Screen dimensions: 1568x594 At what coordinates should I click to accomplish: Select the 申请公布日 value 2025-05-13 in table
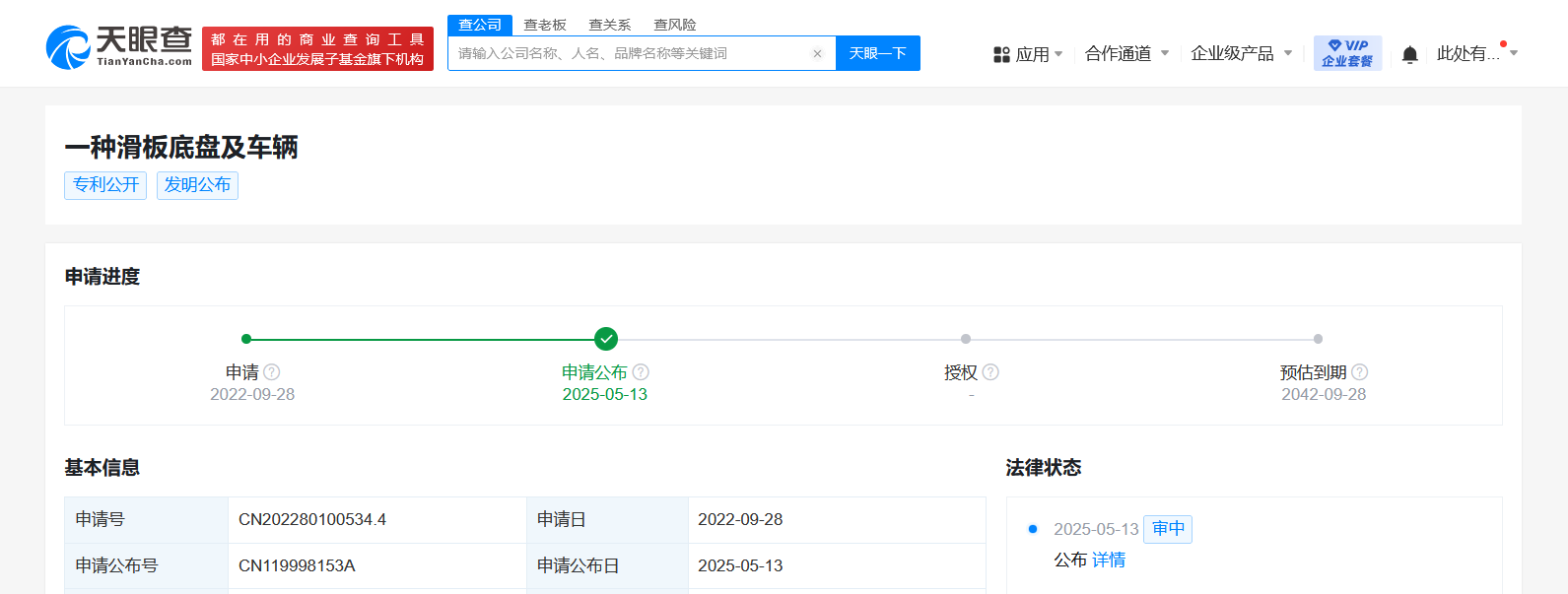tap(740, 565)
